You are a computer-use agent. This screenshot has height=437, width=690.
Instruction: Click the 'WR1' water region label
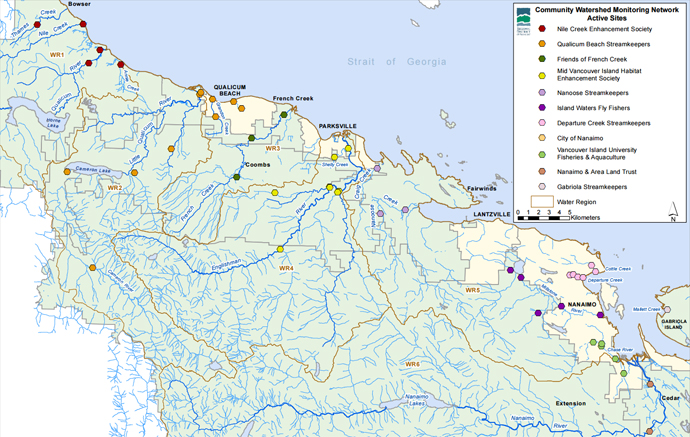57,55
